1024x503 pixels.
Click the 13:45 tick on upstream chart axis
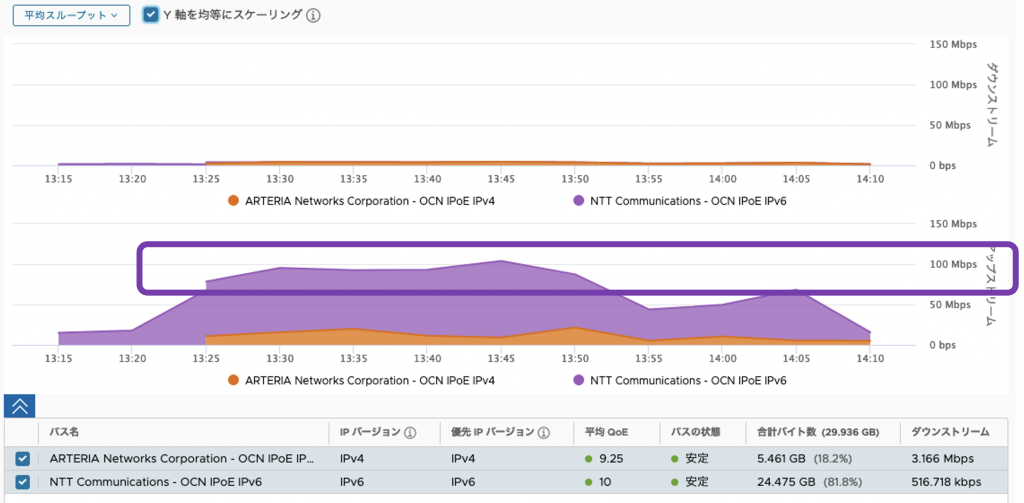click(501, 358)
